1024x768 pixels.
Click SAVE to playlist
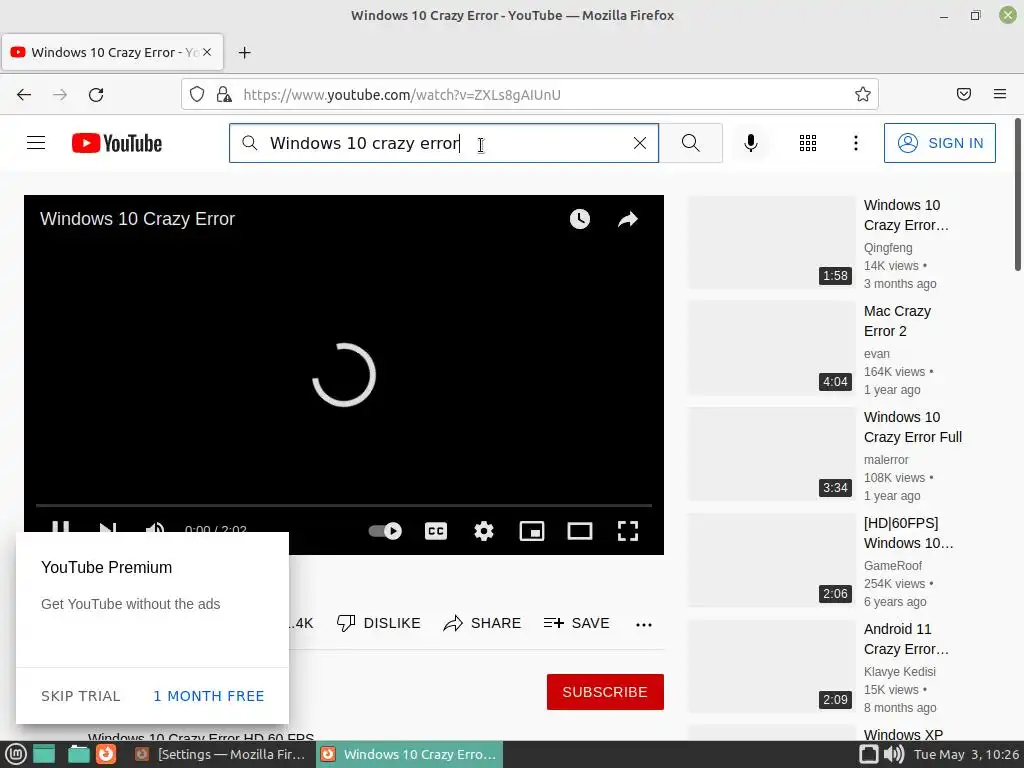pos(576,623)
